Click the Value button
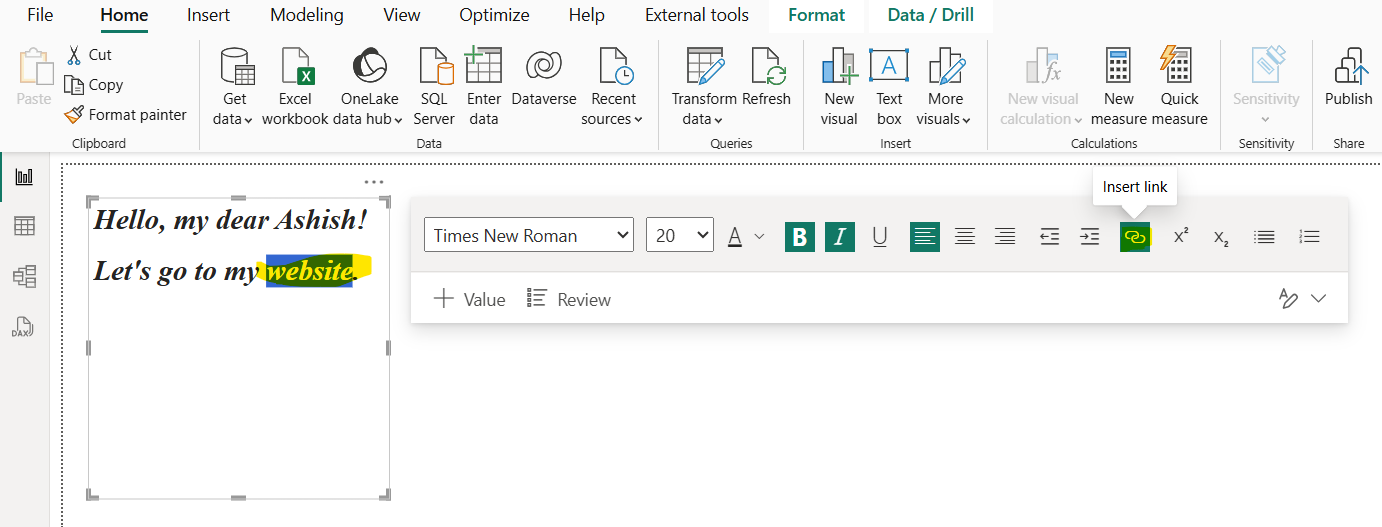 pos(469,299)
